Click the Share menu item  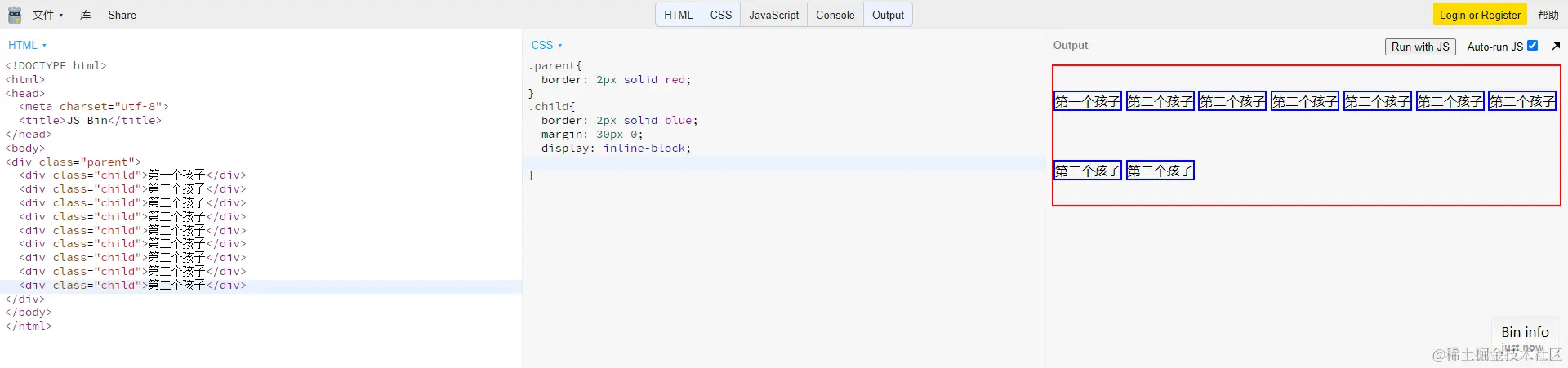click(122, 15)
